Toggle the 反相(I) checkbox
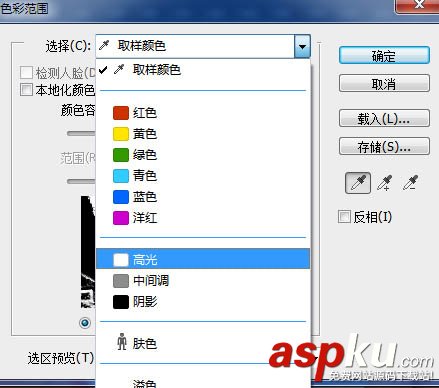 pyautogui.click(x=344, y=217)
